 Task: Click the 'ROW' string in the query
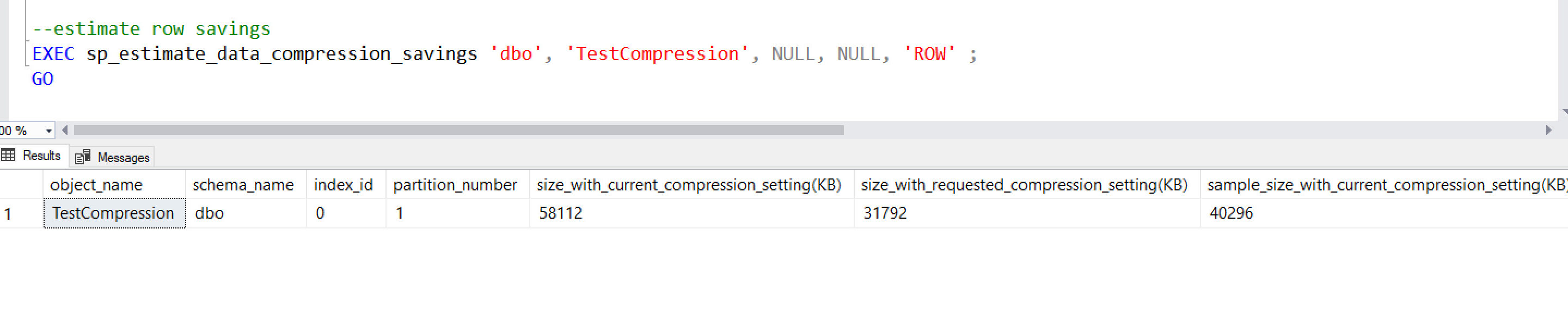(929, 54)
